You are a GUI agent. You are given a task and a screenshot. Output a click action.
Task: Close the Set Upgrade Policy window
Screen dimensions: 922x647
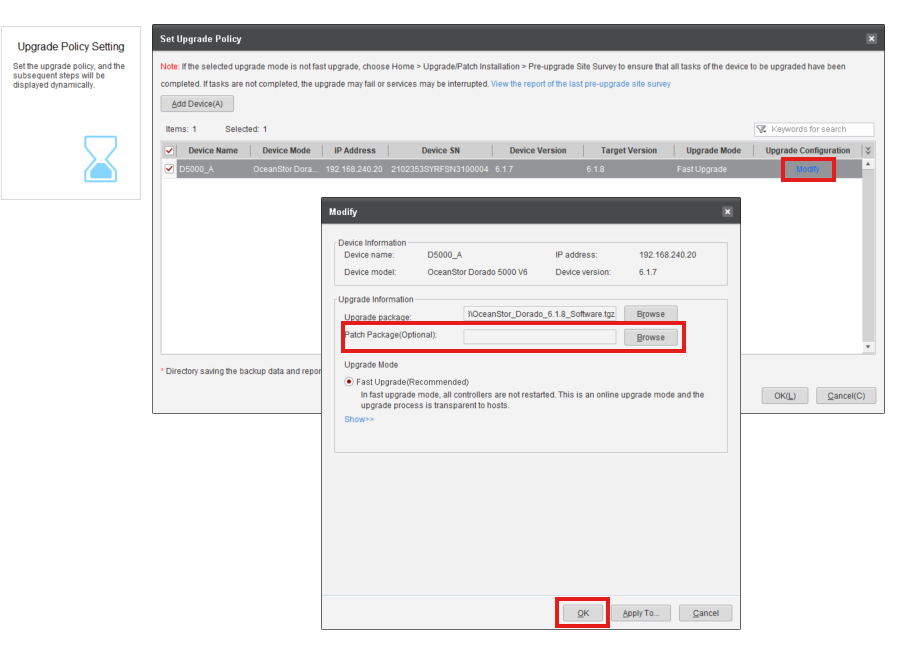tap(871, 39)
